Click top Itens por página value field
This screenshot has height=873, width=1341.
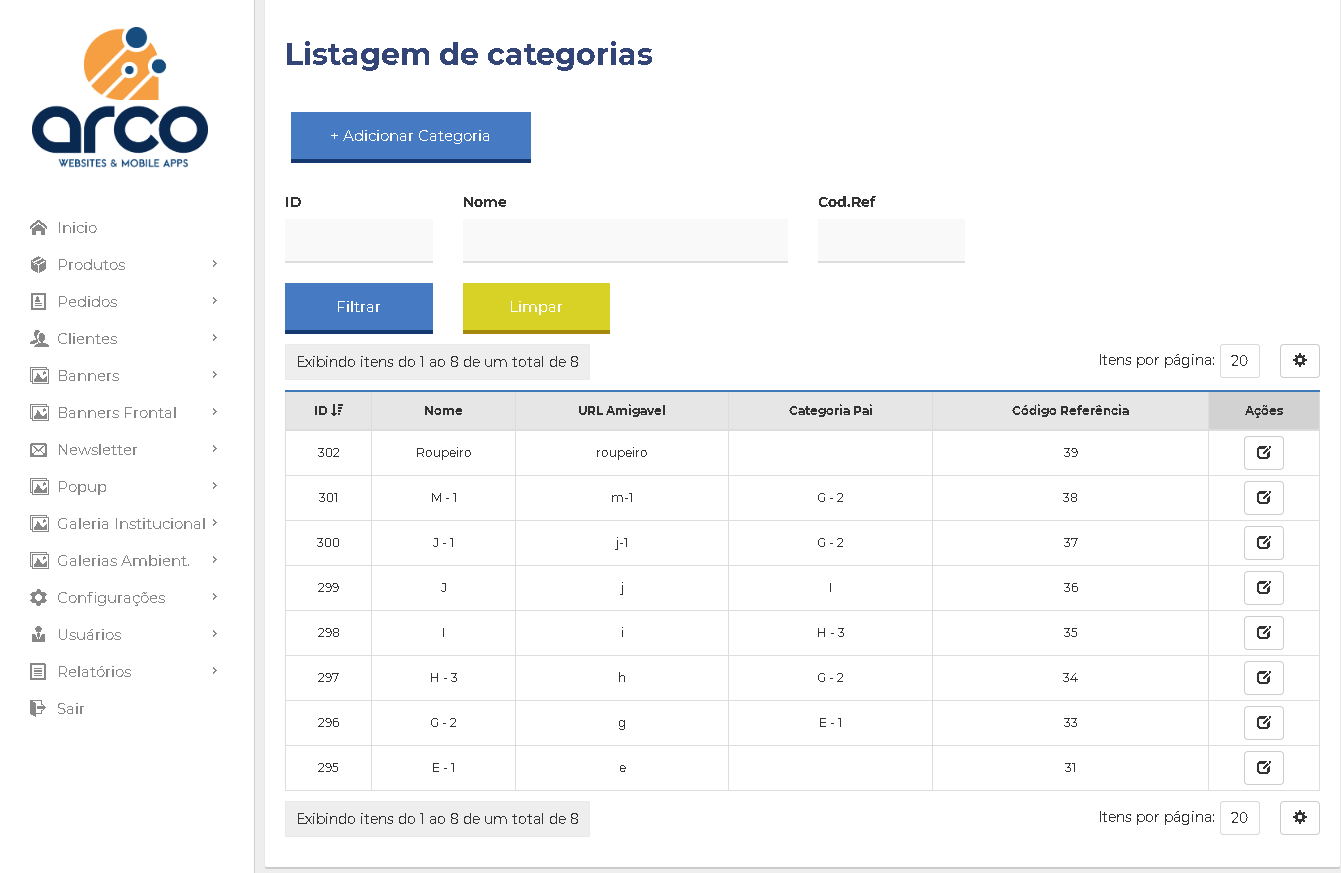1239,361
